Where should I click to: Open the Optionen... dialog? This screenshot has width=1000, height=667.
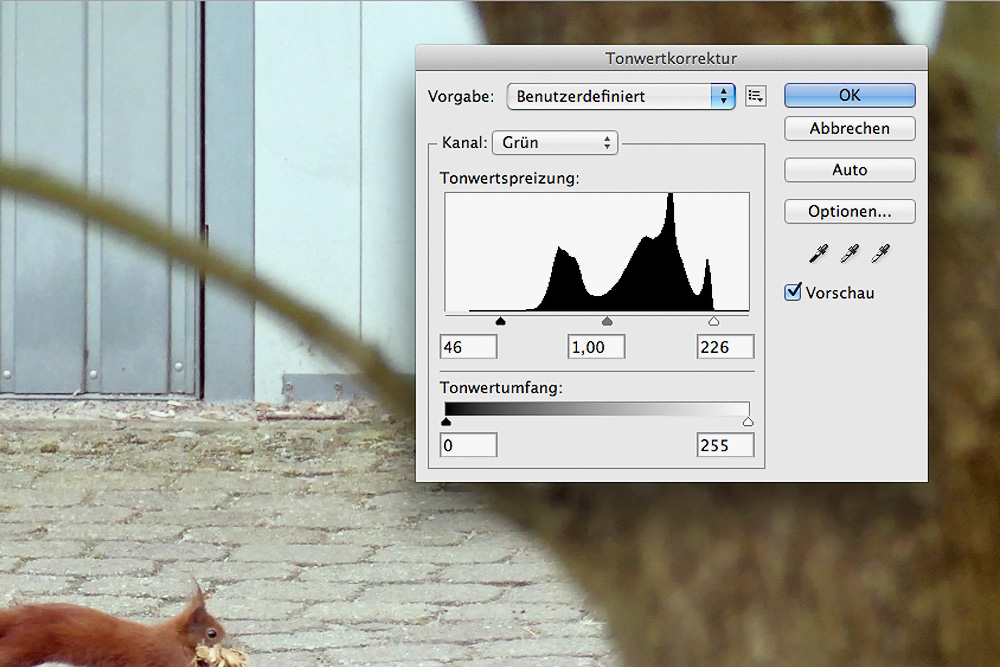coord(849,212)
